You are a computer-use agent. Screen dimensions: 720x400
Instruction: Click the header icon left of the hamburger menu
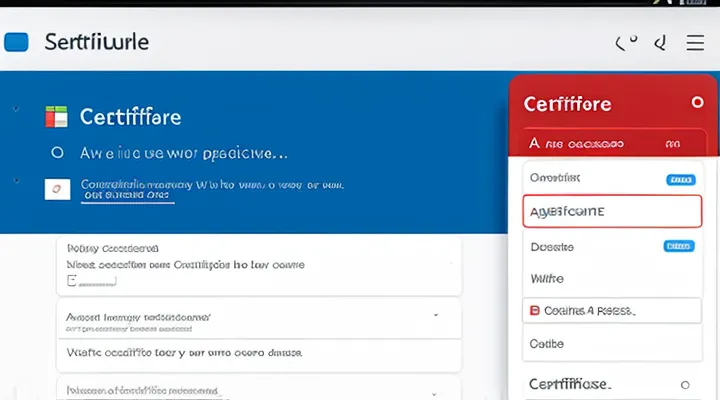pyautogui.click(x=660, y=42)
